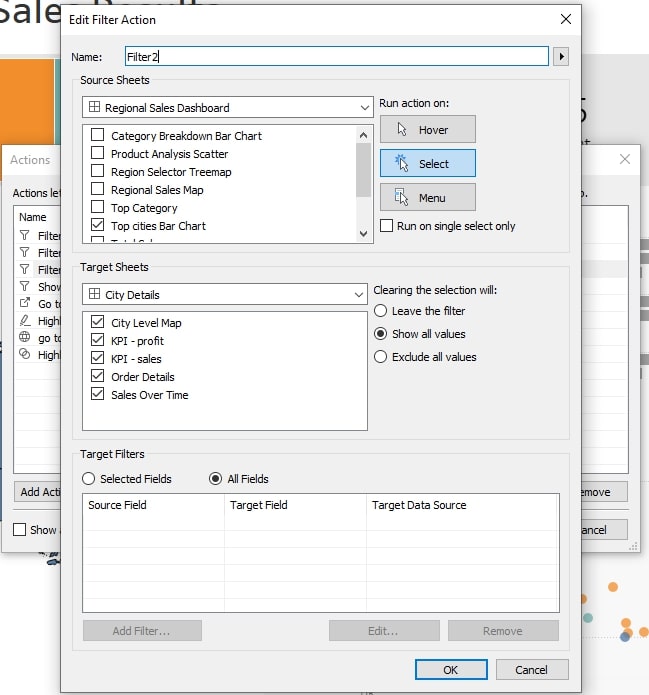The image size is (649, 695).
Task: Click the first filter funnel icon in Actions list
Action: tap(25, 235)
